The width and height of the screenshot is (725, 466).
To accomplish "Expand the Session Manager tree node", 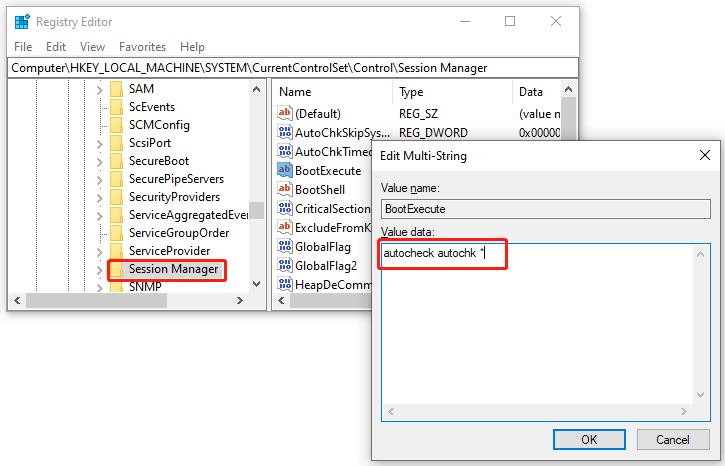I will (100, 269).
